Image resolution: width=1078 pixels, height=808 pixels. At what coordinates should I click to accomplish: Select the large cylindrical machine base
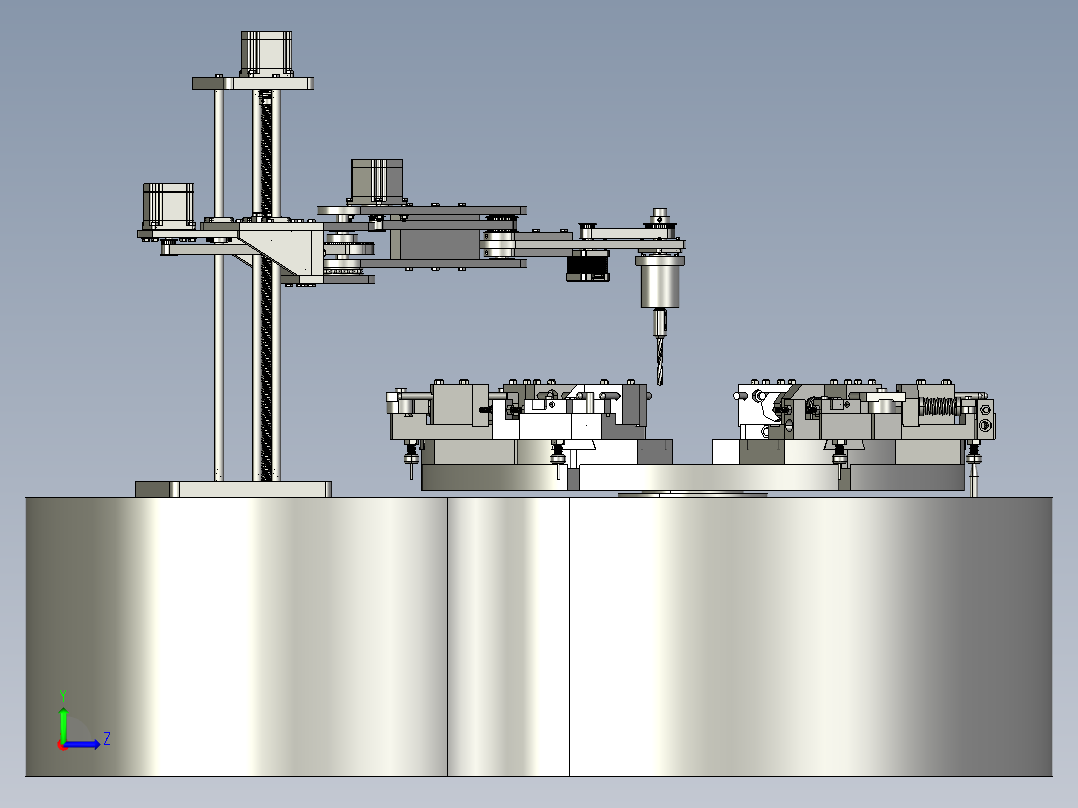coord(539,637)
